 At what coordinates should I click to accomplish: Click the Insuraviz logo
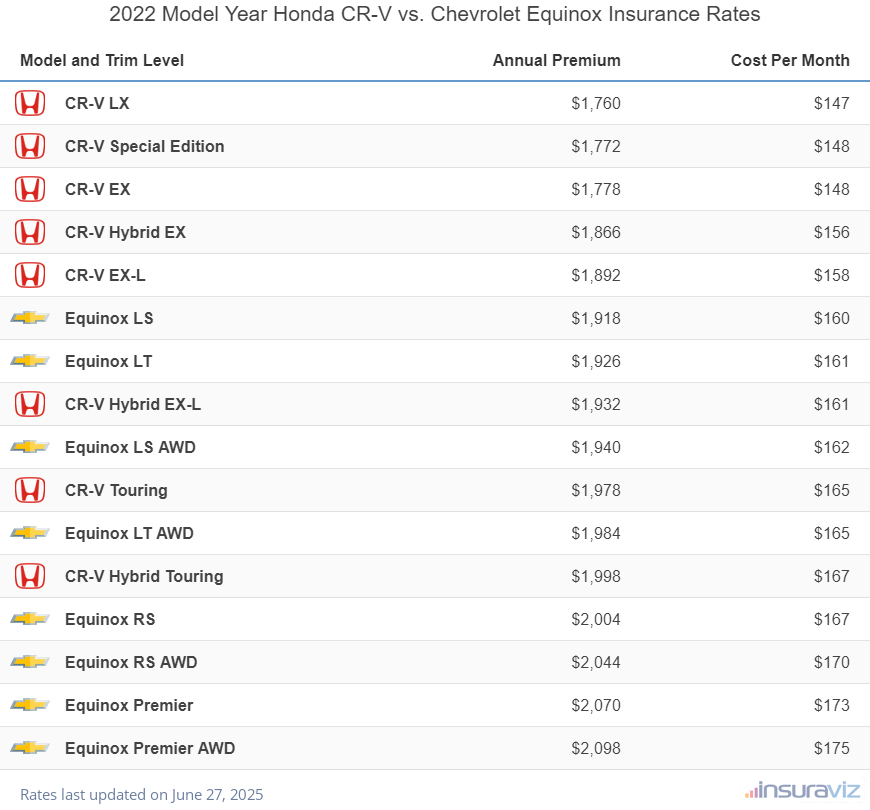point(802,790)
